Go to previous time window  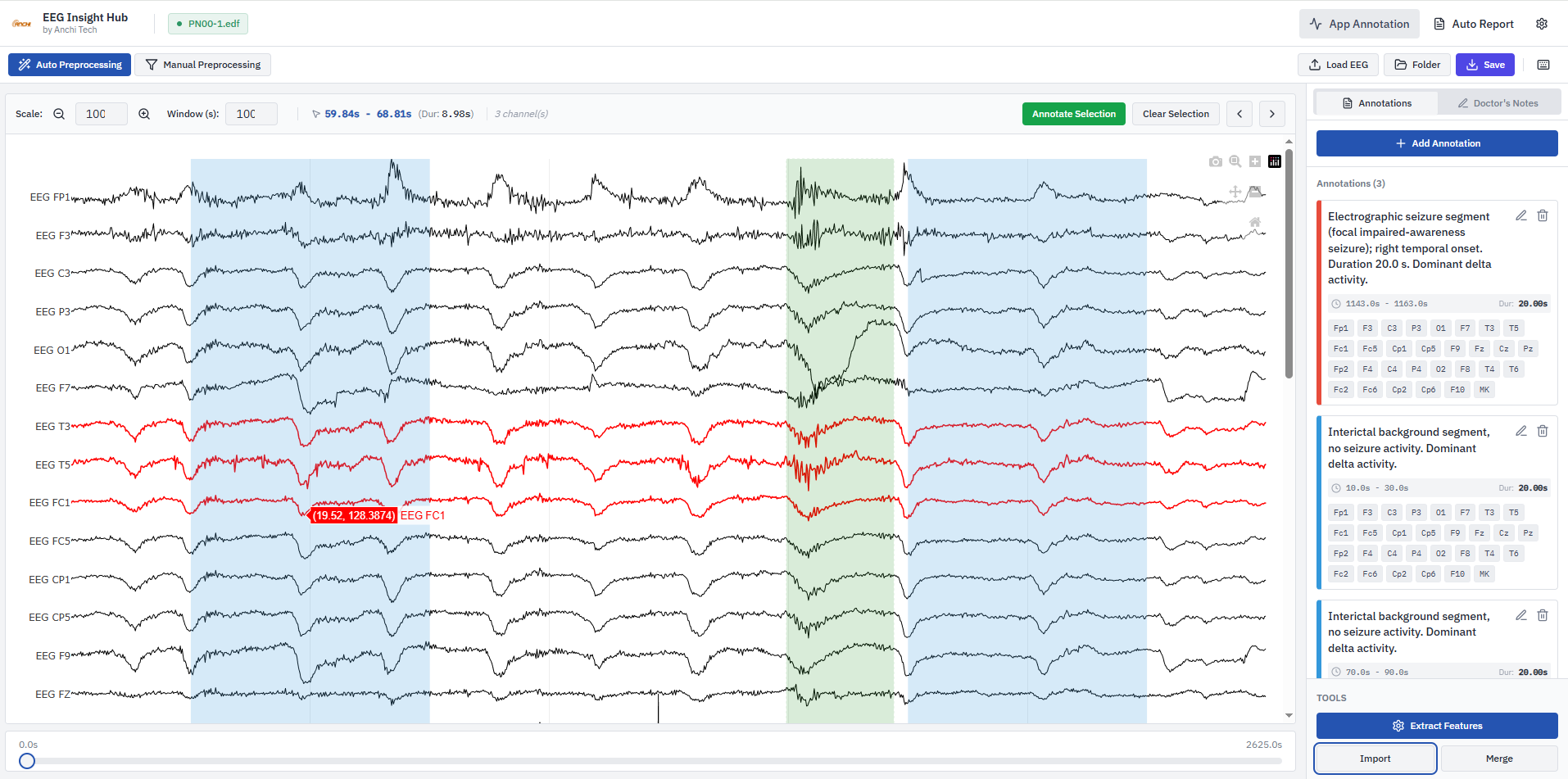(x=1239, y=114)
